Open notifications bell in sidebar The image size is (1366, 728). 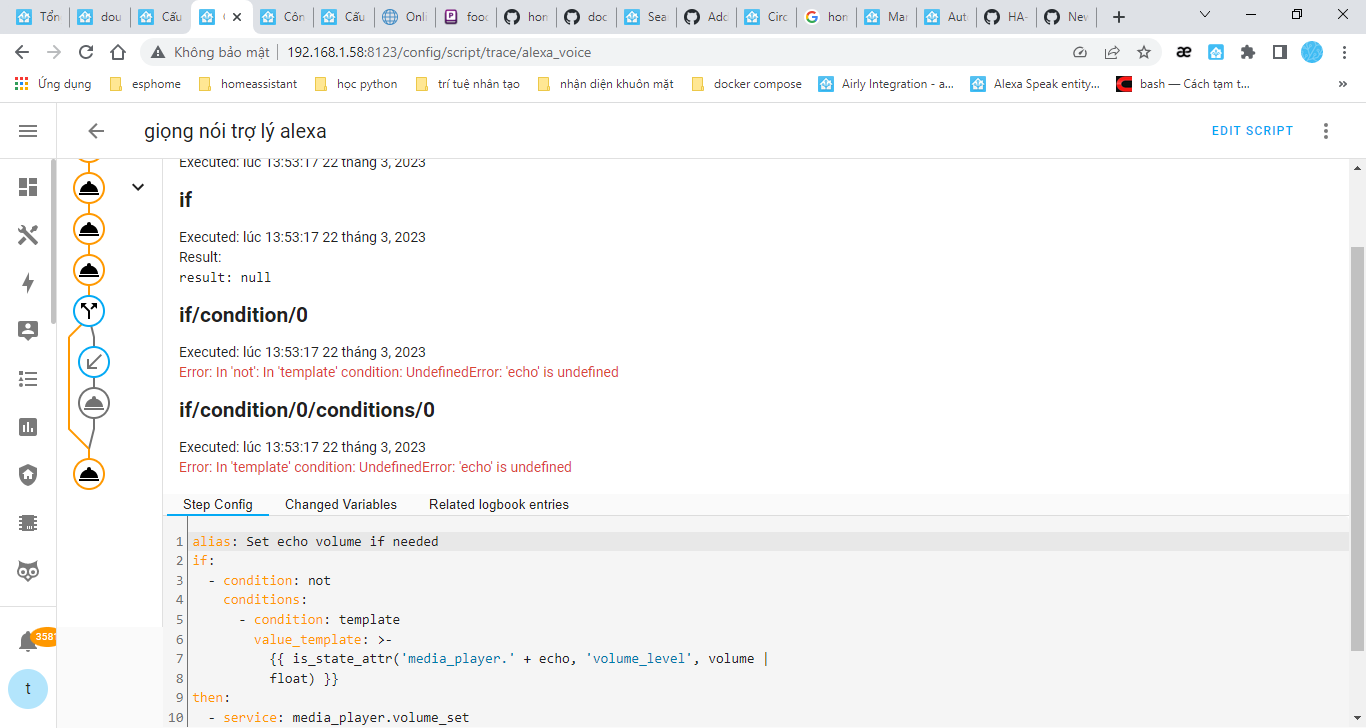click(x=28, y=641)
